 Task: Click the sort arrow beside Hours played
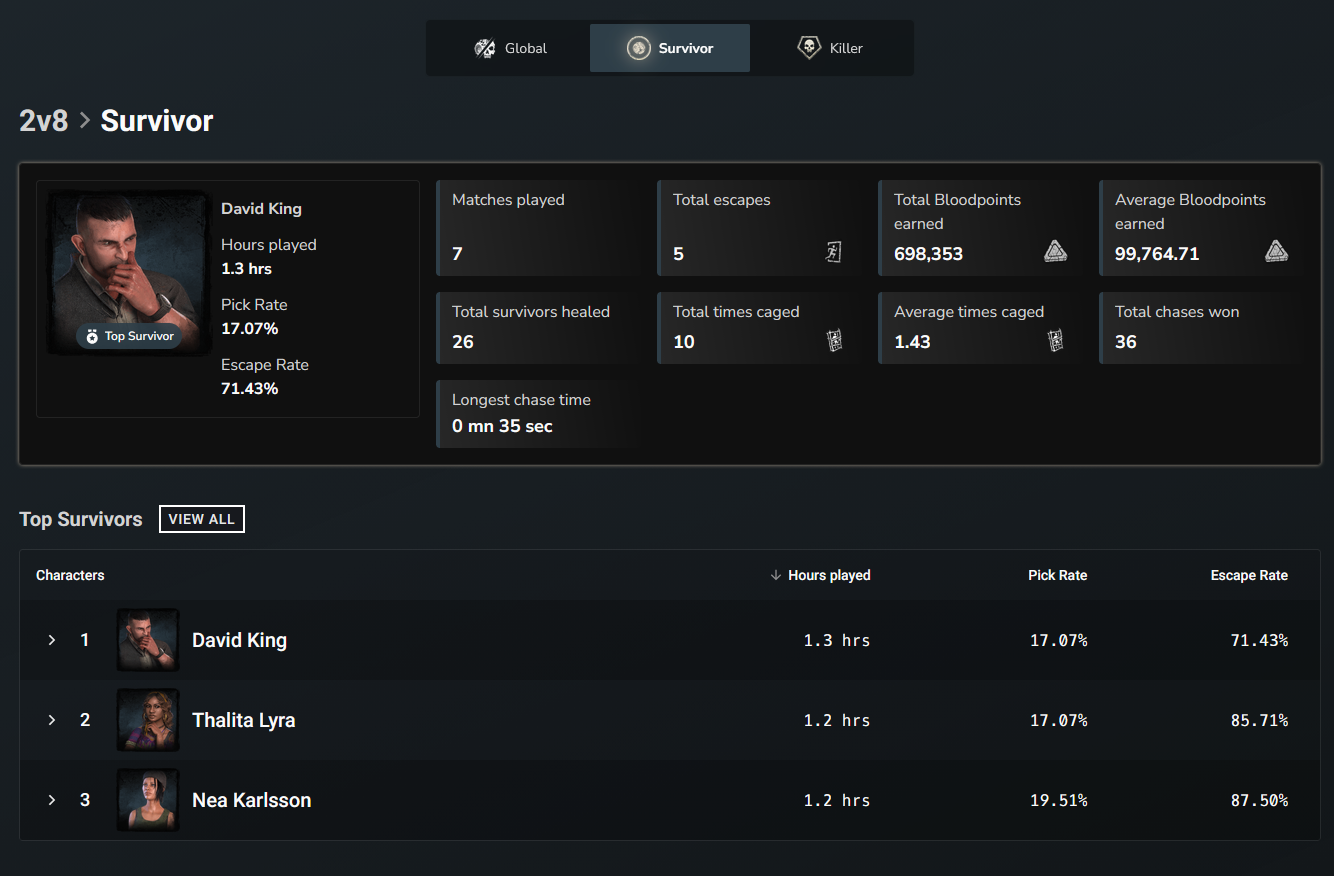pos(776,575)
